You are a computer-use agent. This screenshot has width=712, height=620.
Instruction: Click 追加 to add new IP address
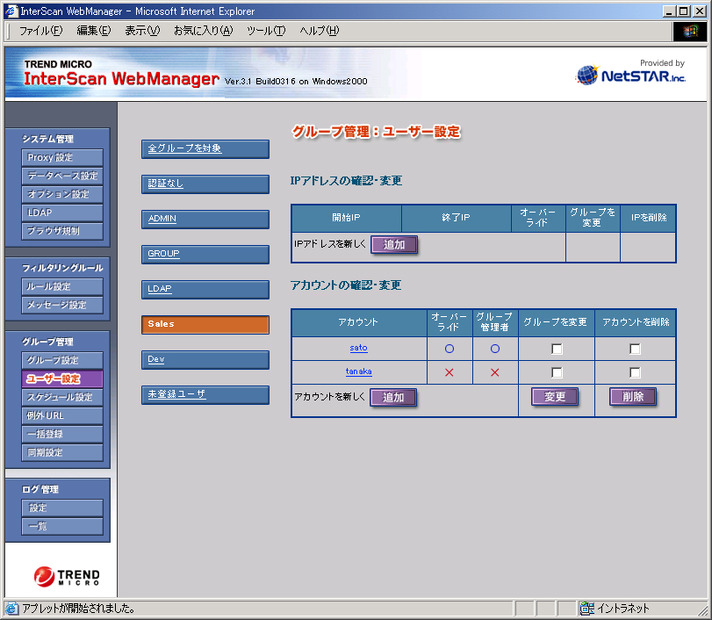click(x=394, y=245)
